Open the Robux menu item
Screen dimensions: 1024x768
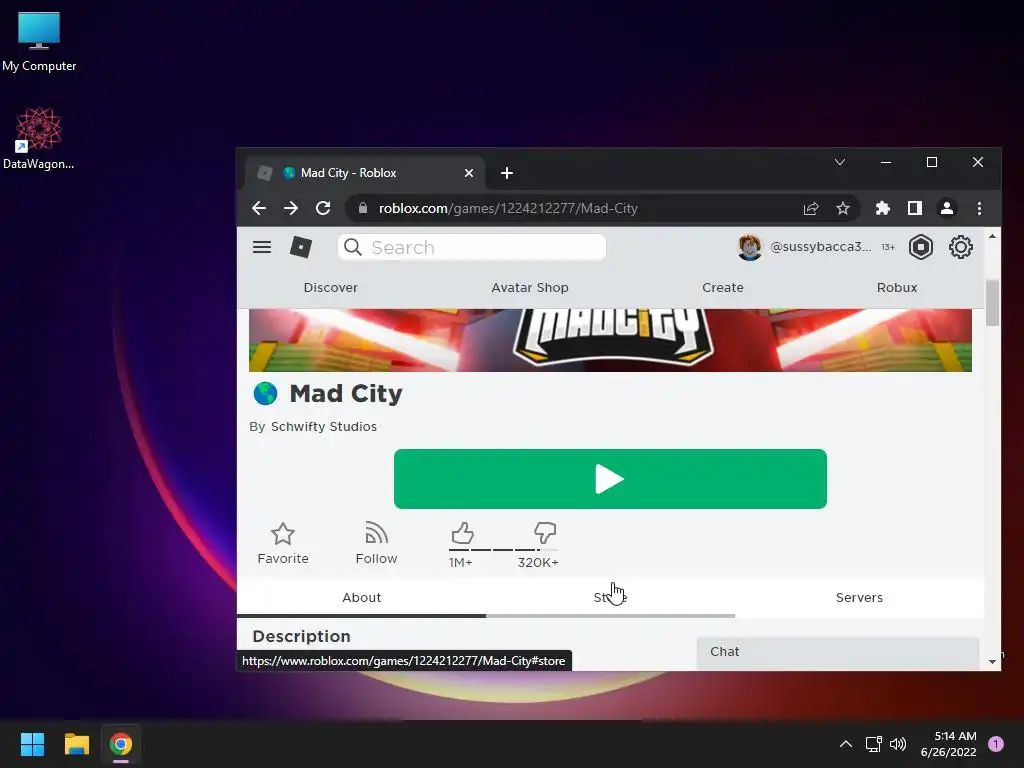click(x=897, y=287)
